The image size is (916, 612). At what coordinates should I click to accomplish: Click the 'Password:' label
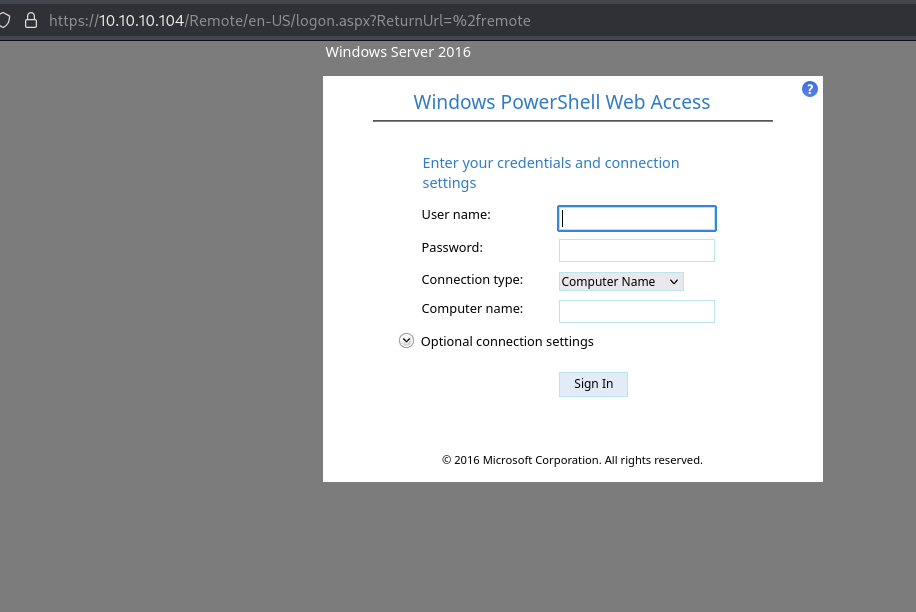[452, 248]
